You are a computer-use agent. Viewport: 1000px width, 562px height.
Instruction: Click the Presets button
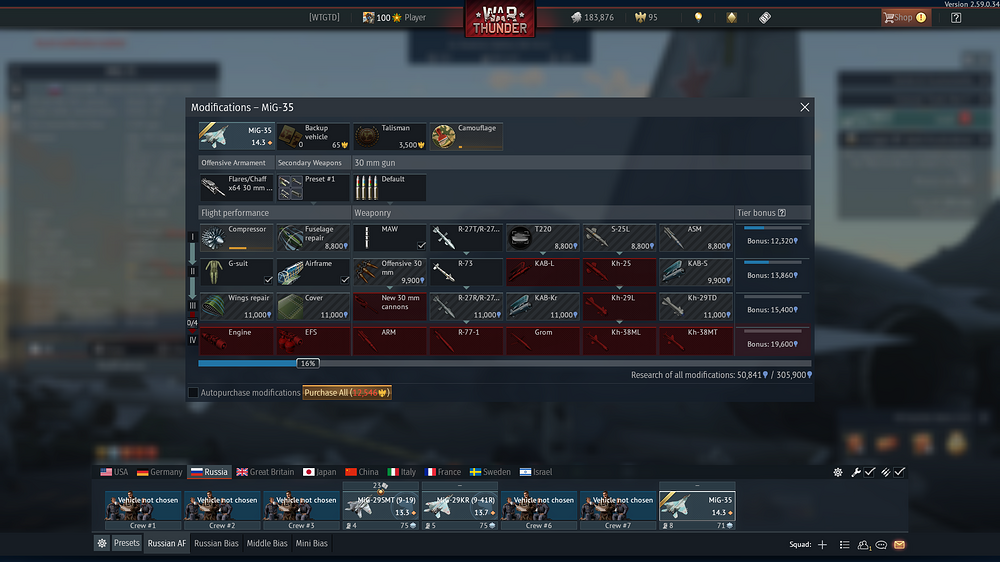[126, 544]
